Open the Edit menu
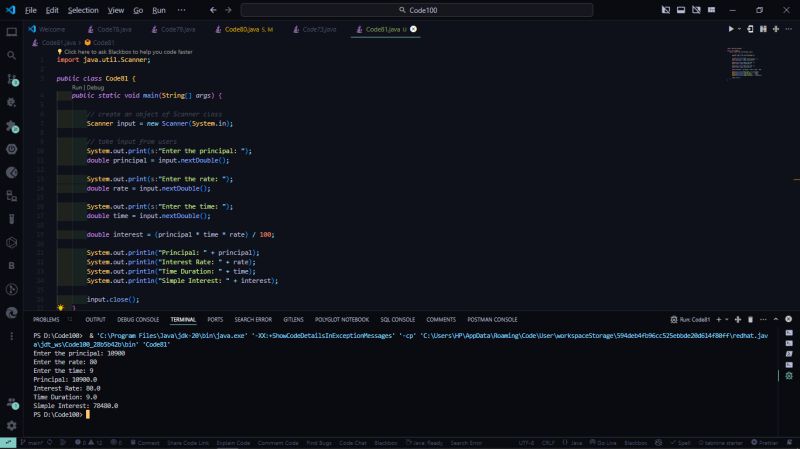This screenshot has height=449, width=800. [52, 10]
